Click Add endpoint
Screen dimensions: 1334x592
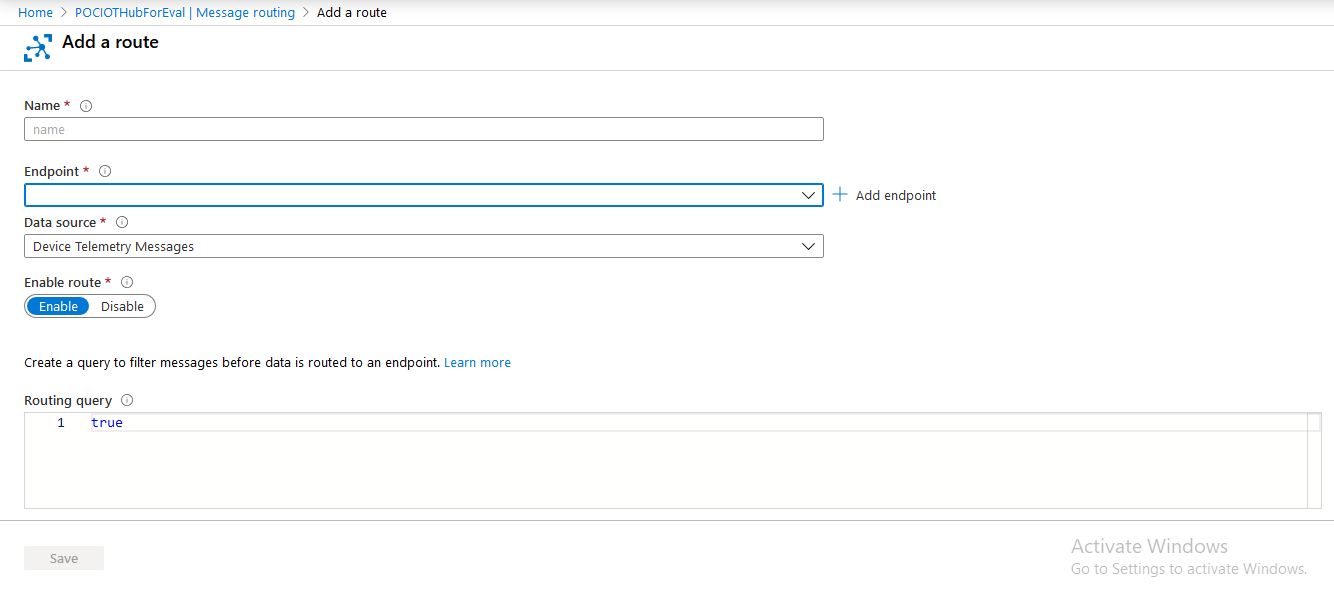895,195
